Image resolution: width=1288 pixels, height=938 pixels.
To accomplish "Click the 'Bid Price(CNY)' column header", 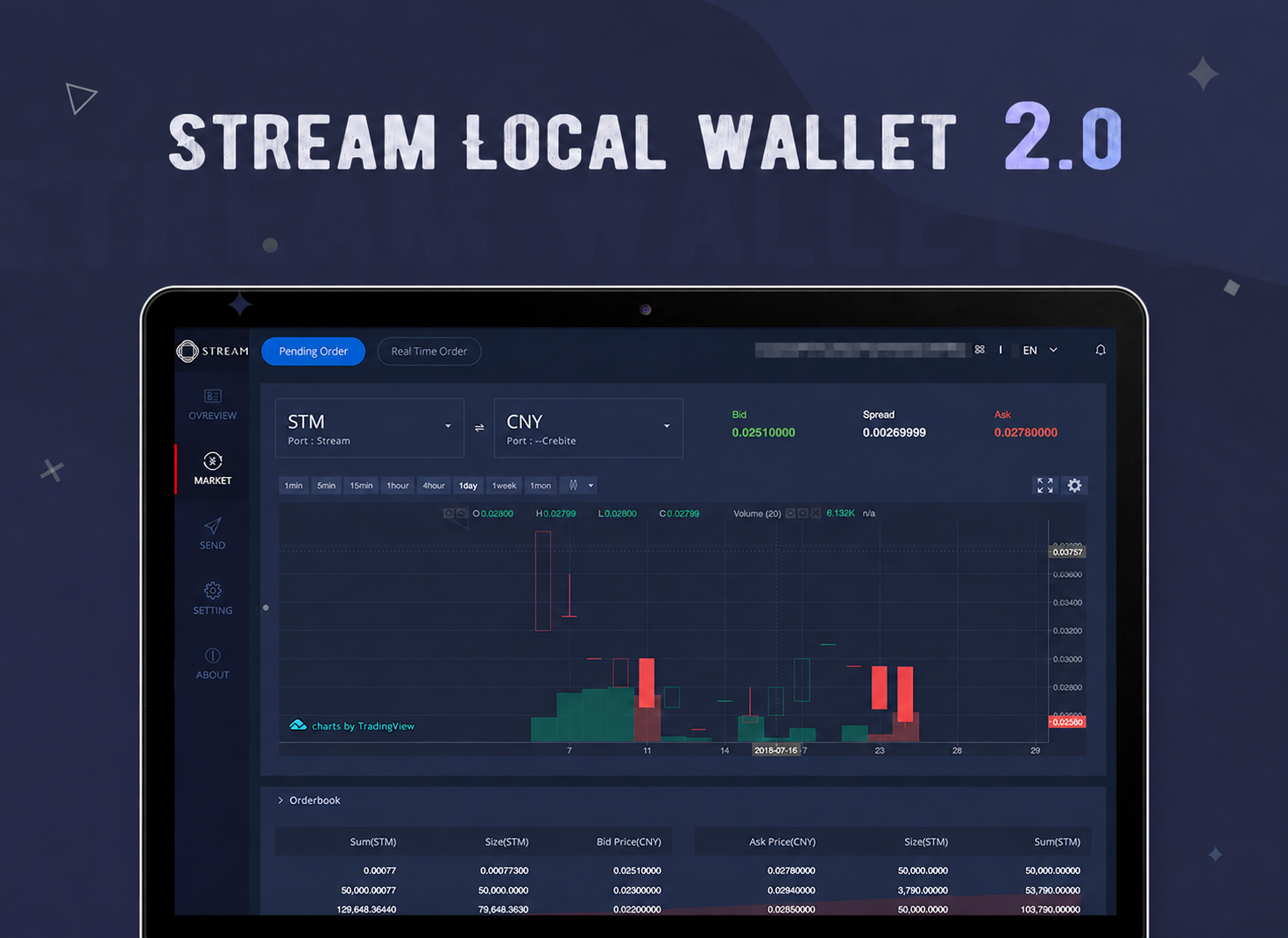I will [629, 842].
